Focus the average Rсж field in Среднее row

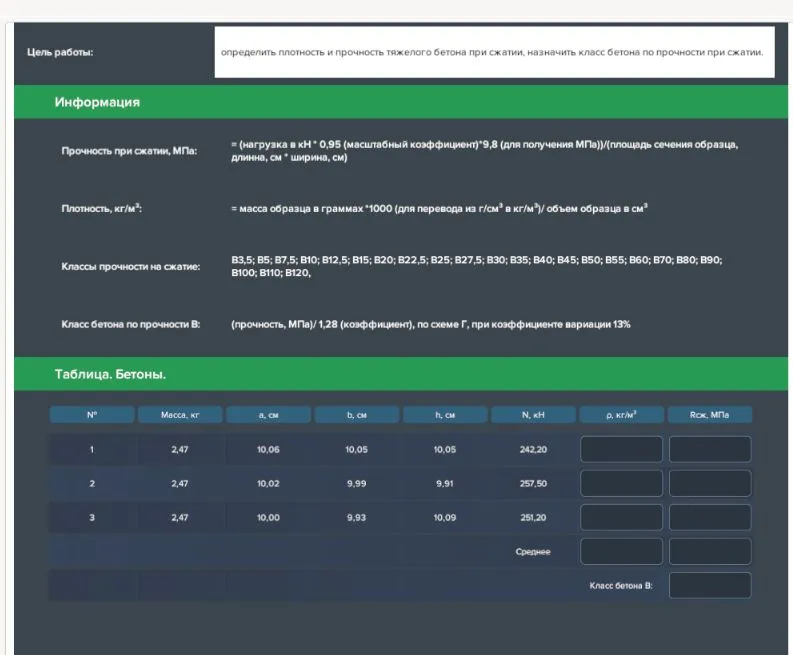pyautogui.click(x=710, y=551)
